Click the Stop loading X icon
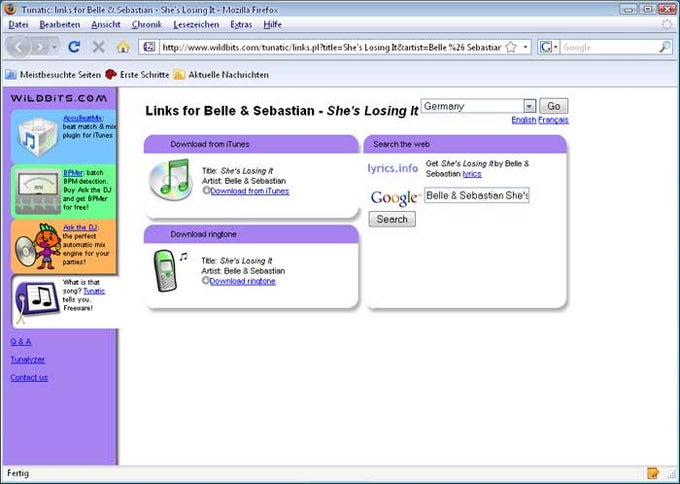Image resolution: width=680 pixels, height=484 pixels. point(98,47)
